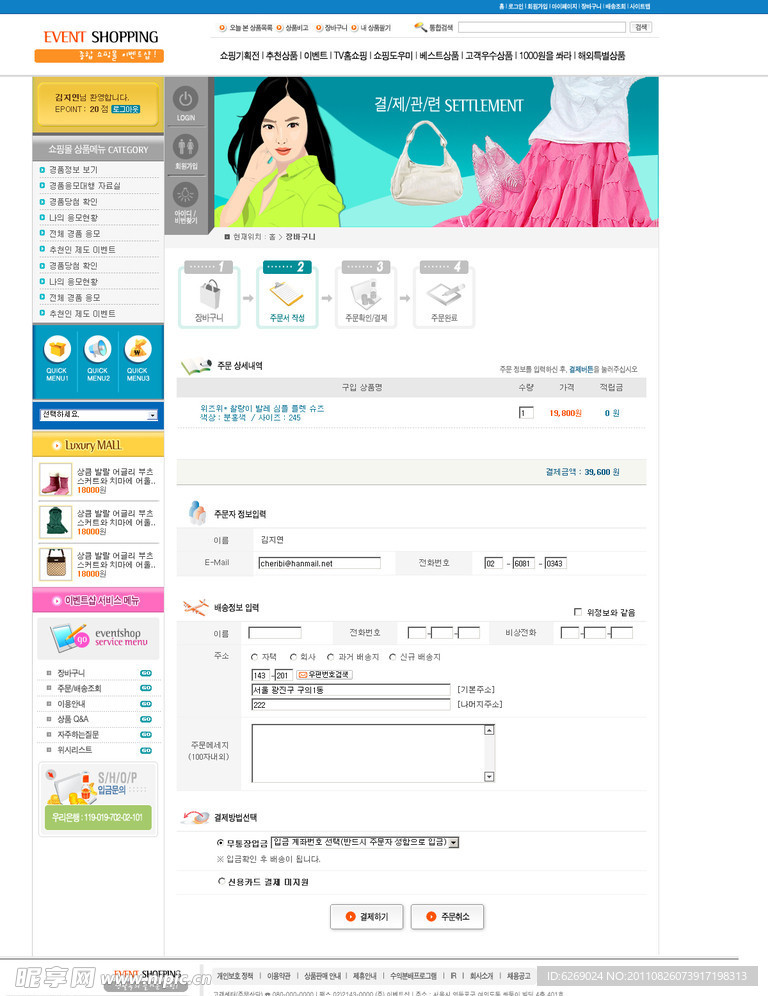
Task: Click the E-Mail input field
Action: coord(320,563)
